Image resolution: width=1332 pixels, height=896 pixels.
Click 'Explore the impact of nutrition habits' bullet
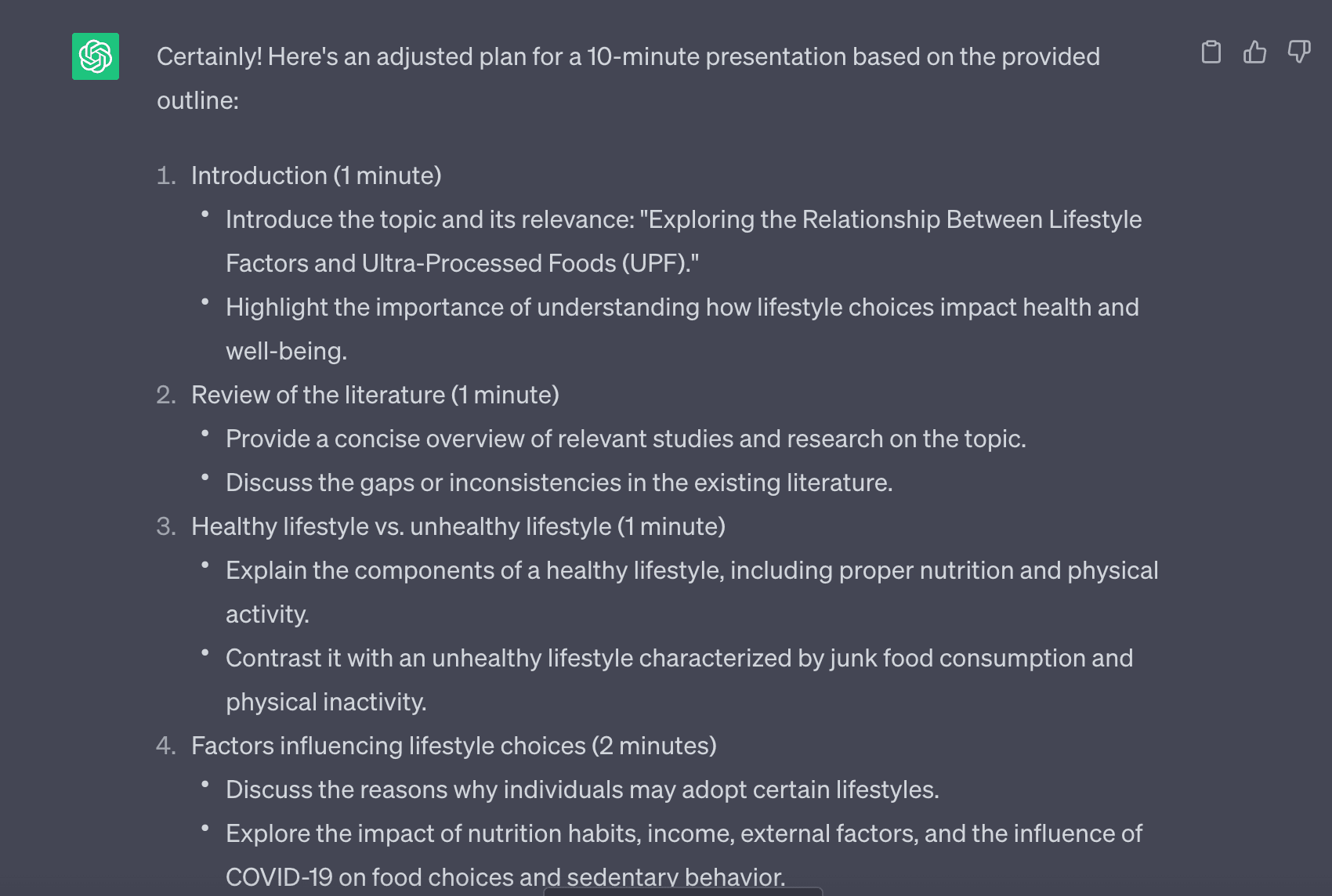684,855
